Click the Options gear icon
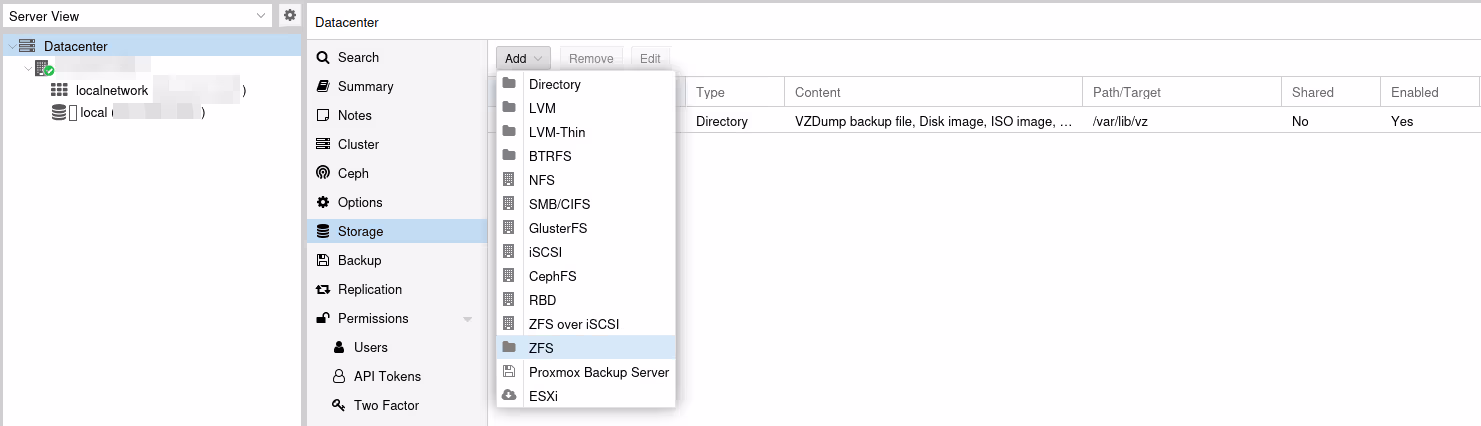Screen dimensions: 1481x426 click(323, 203)
